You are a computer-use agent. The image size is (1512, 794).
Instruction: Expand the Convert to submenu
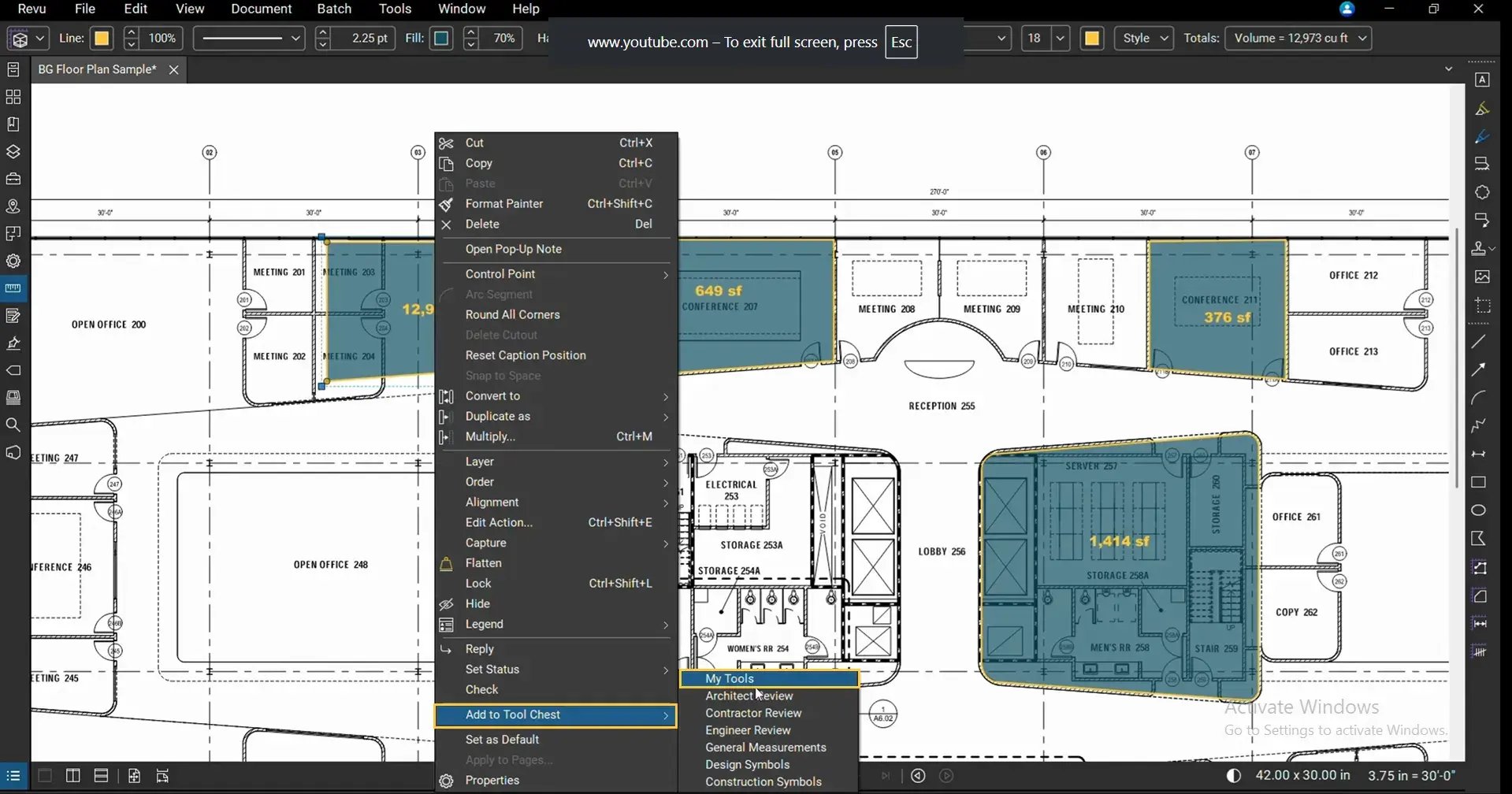556,396
